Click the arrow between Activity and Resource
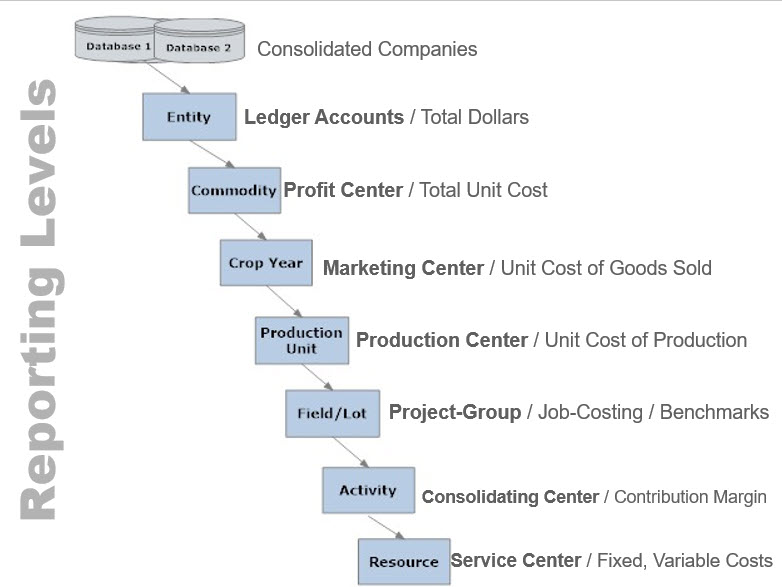 pos(387,526)
